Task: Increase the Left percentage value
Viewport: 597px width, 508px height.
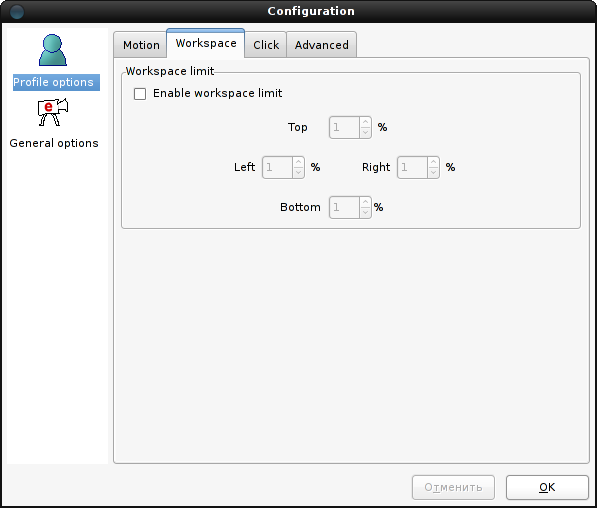Action: tap(298, 162)
